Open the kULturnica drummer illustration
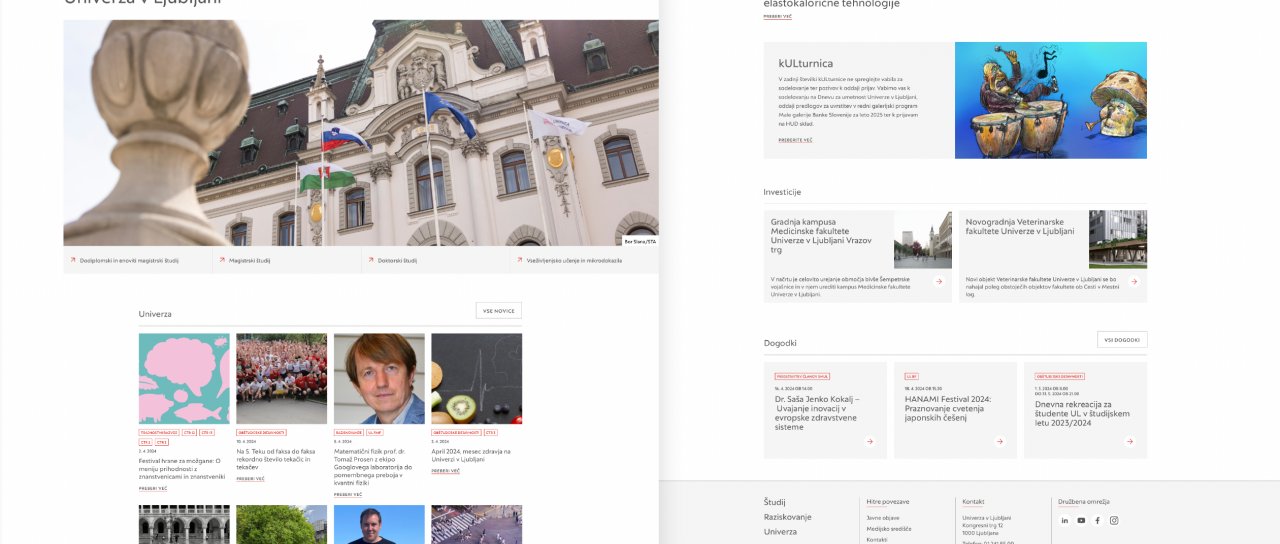 click(x=1050, y=100)
